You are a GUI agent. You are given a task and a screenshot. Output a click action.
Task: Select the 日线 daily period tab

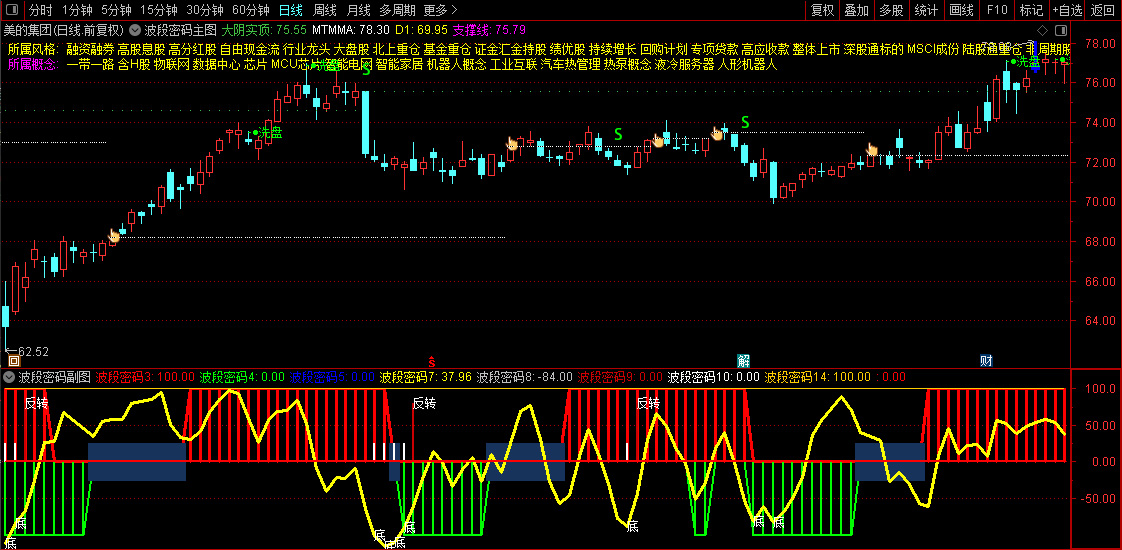pyautogui.click(x=291, y=10)
